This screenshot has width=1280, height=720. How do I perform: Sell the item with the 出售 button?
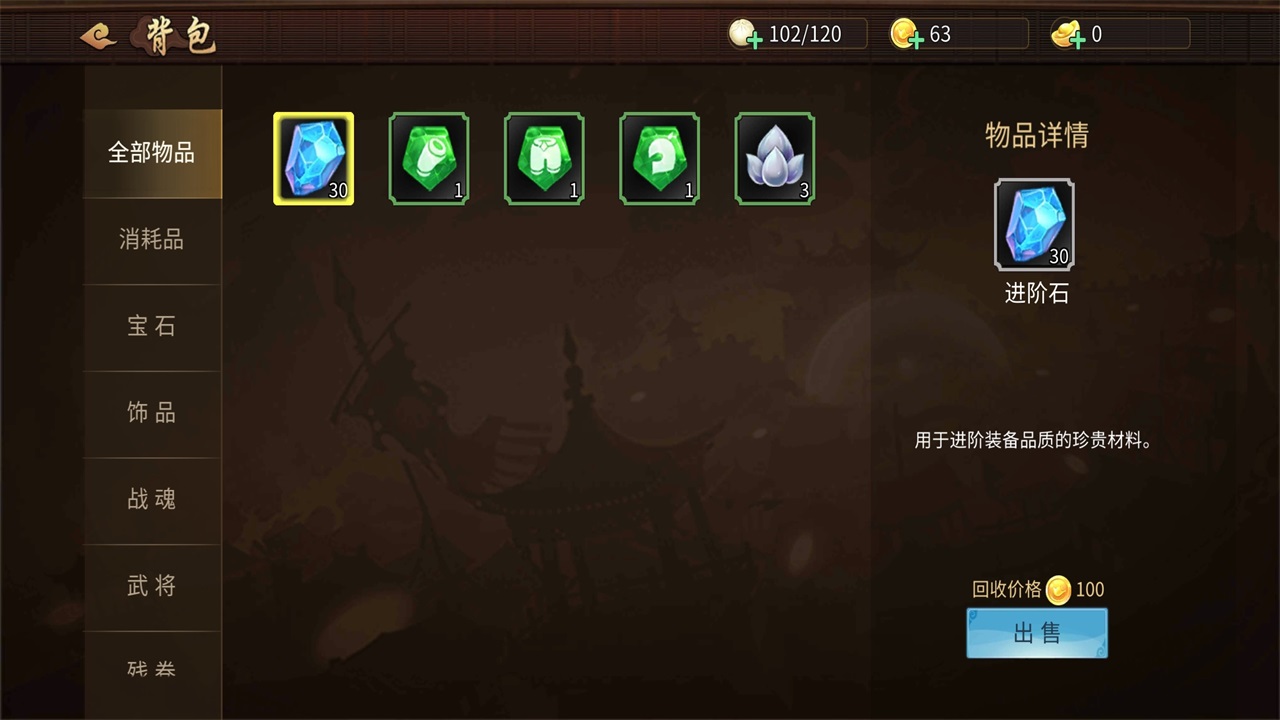tap(1037, 633)
